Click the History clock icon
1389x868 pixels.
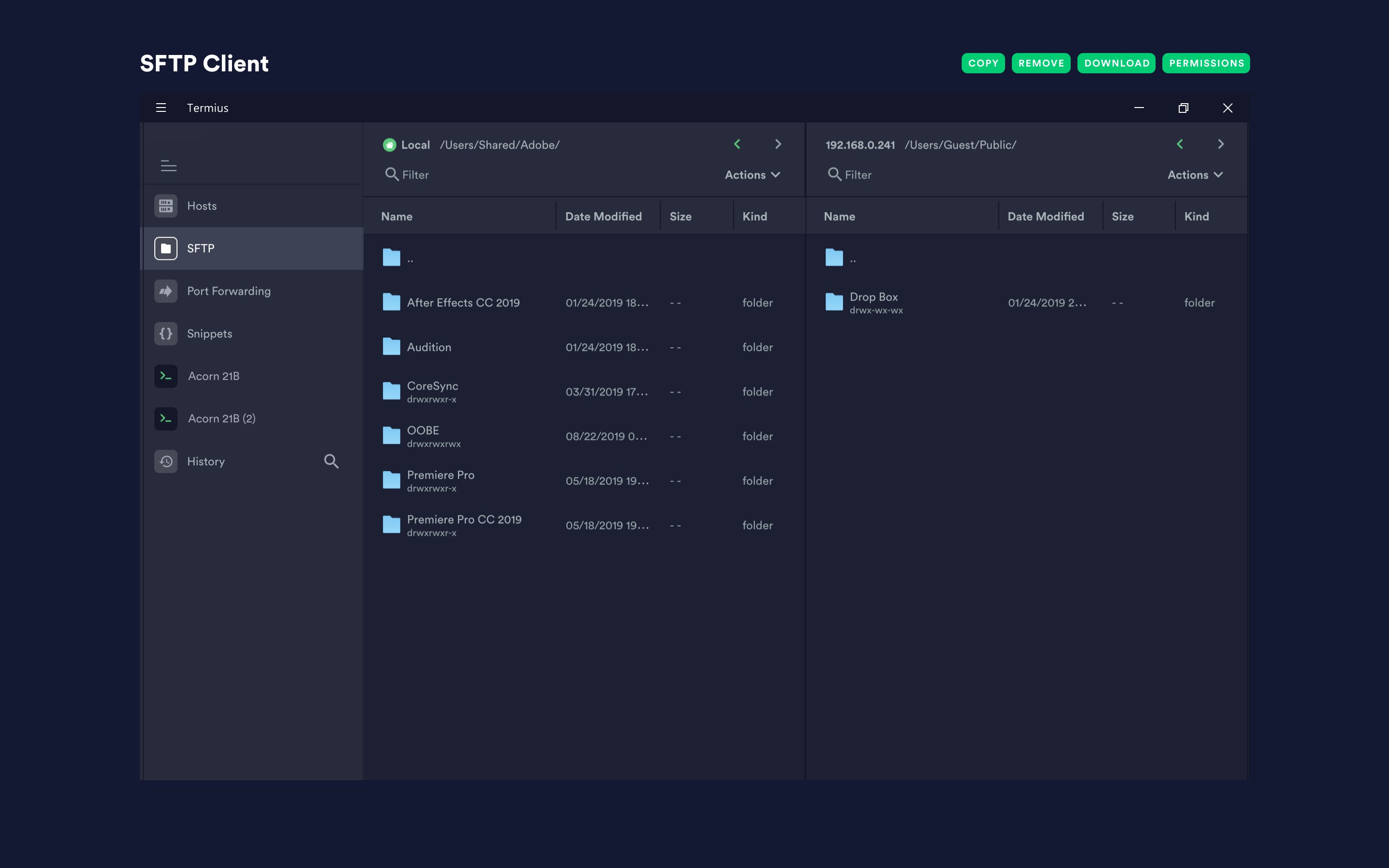coord(166,461)
